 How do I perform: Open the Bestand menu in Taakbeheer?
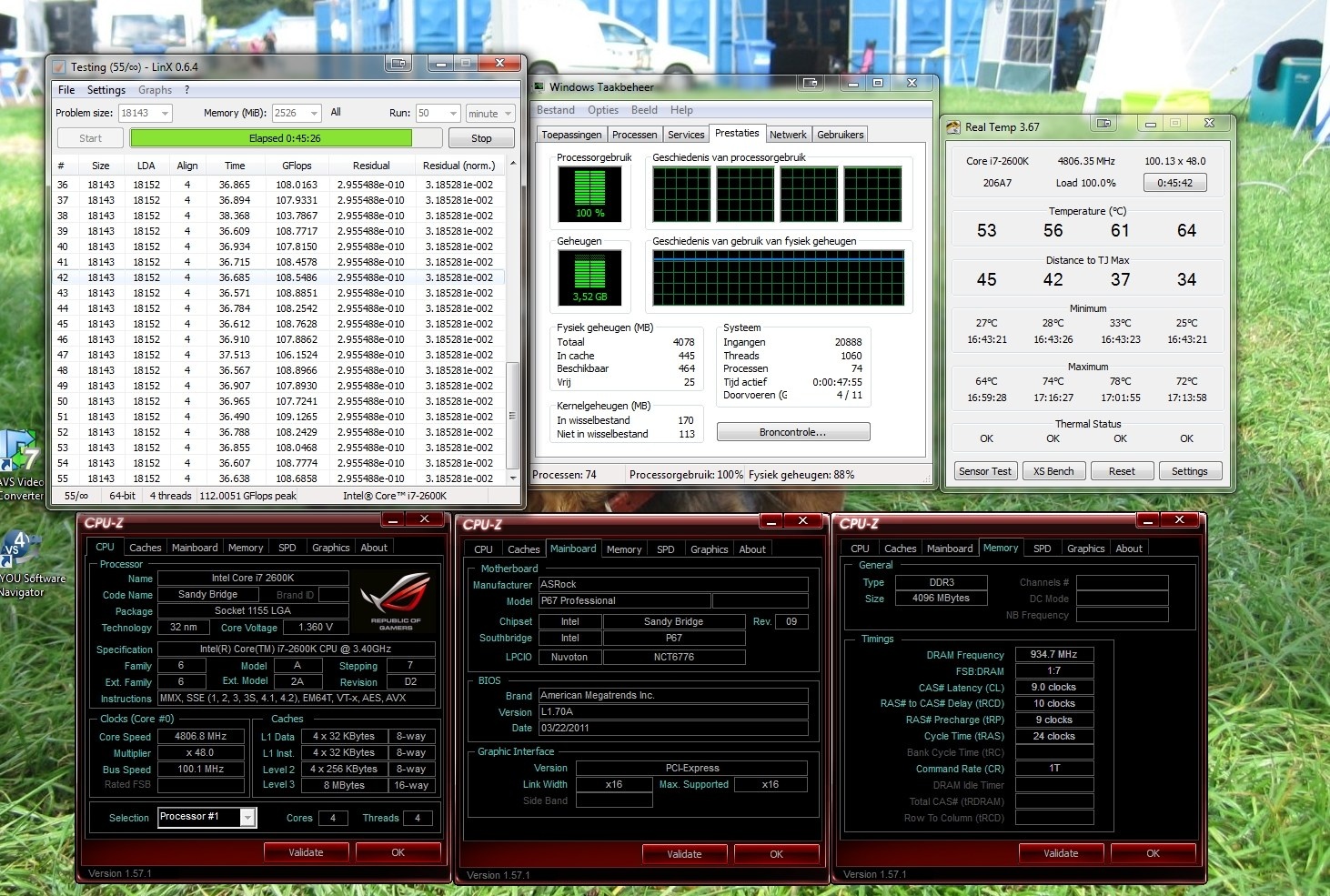556,110
